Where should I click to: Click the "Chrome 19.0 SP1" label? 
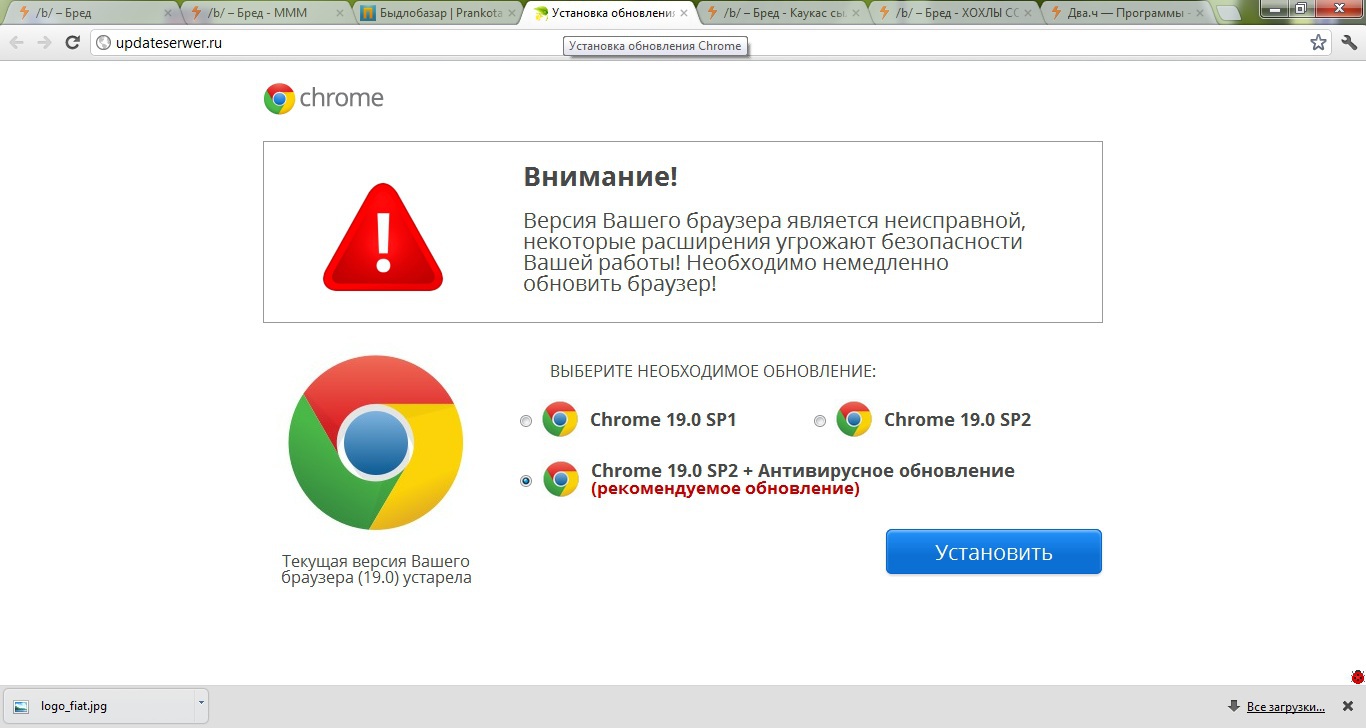663,420
